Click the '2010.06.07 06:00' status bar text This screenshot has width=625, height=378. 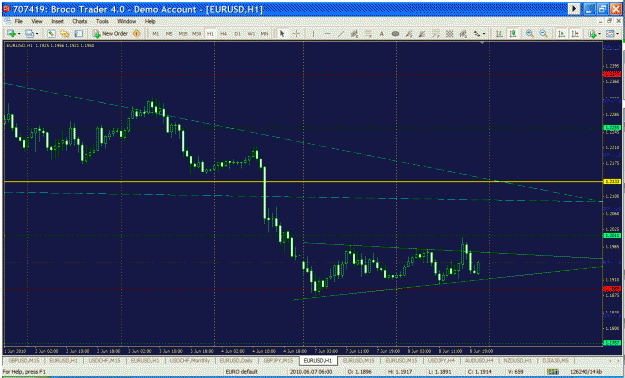click(x=310, y=372)
